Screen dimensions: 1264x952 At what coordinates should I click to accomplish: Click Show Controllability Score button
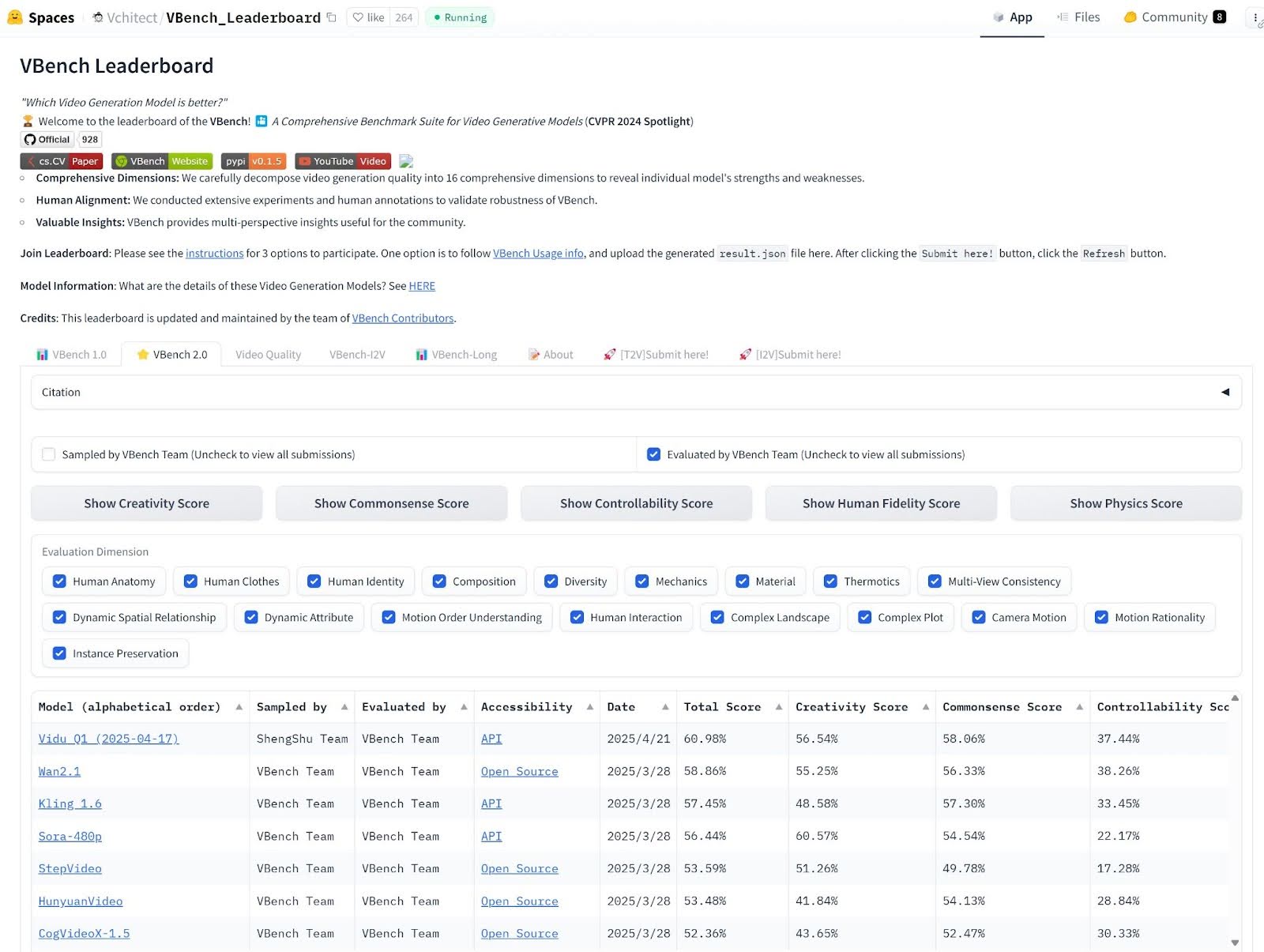tap(637, 503)
